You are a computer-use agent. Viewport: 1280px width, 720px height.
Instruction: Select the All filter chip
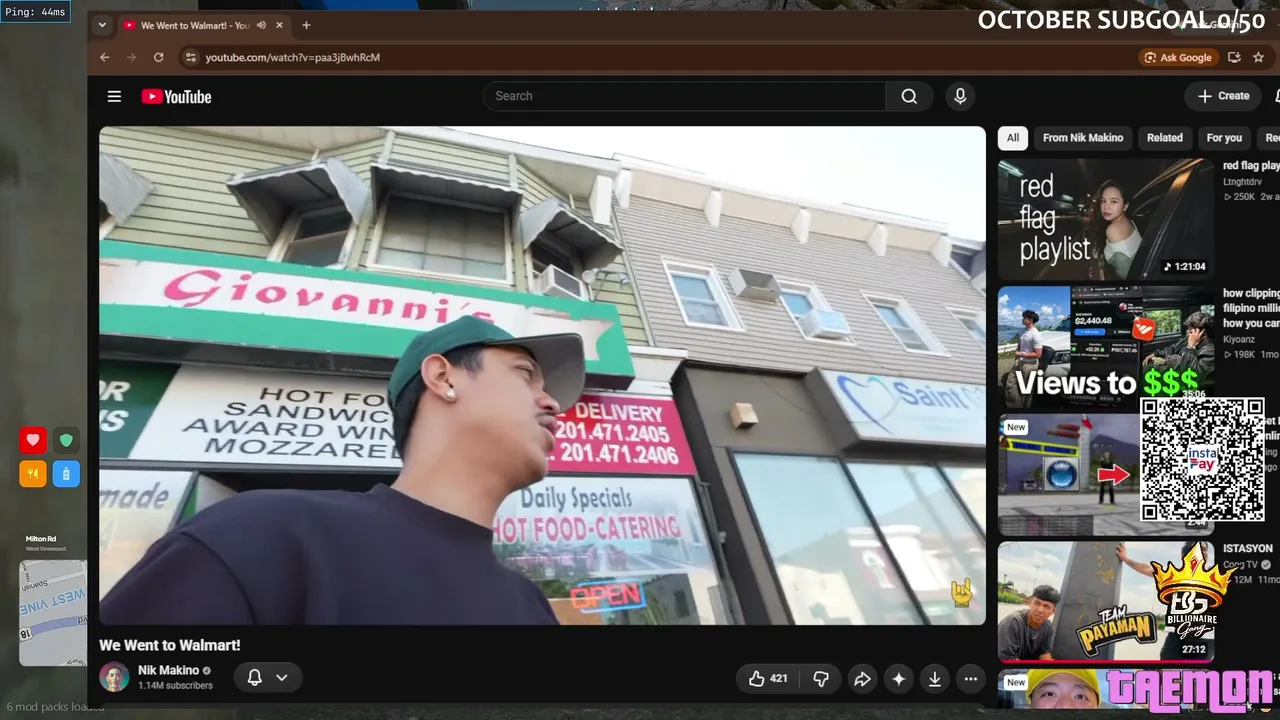[x=1013, y=138]
